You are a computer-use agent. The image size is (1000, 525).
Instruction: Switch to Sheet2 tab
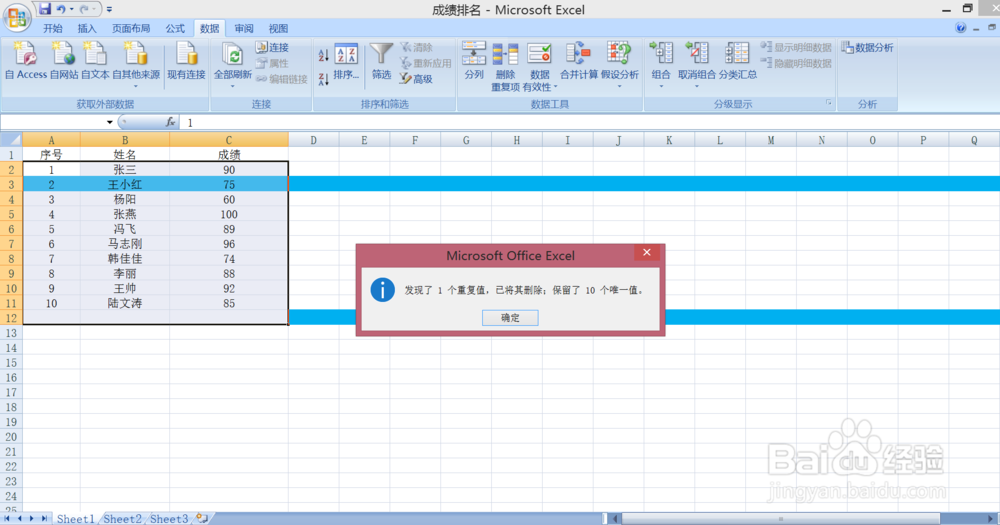pyautogui.click(x=122, y=519)
